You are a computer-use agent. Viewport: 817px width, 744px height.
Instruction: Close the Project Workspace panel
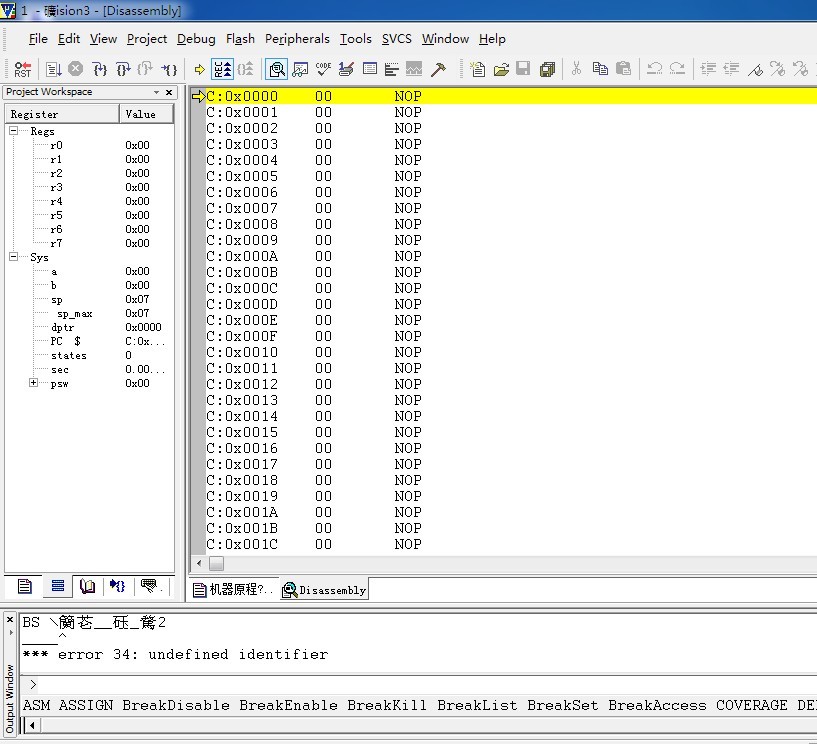tap(168, 92)
